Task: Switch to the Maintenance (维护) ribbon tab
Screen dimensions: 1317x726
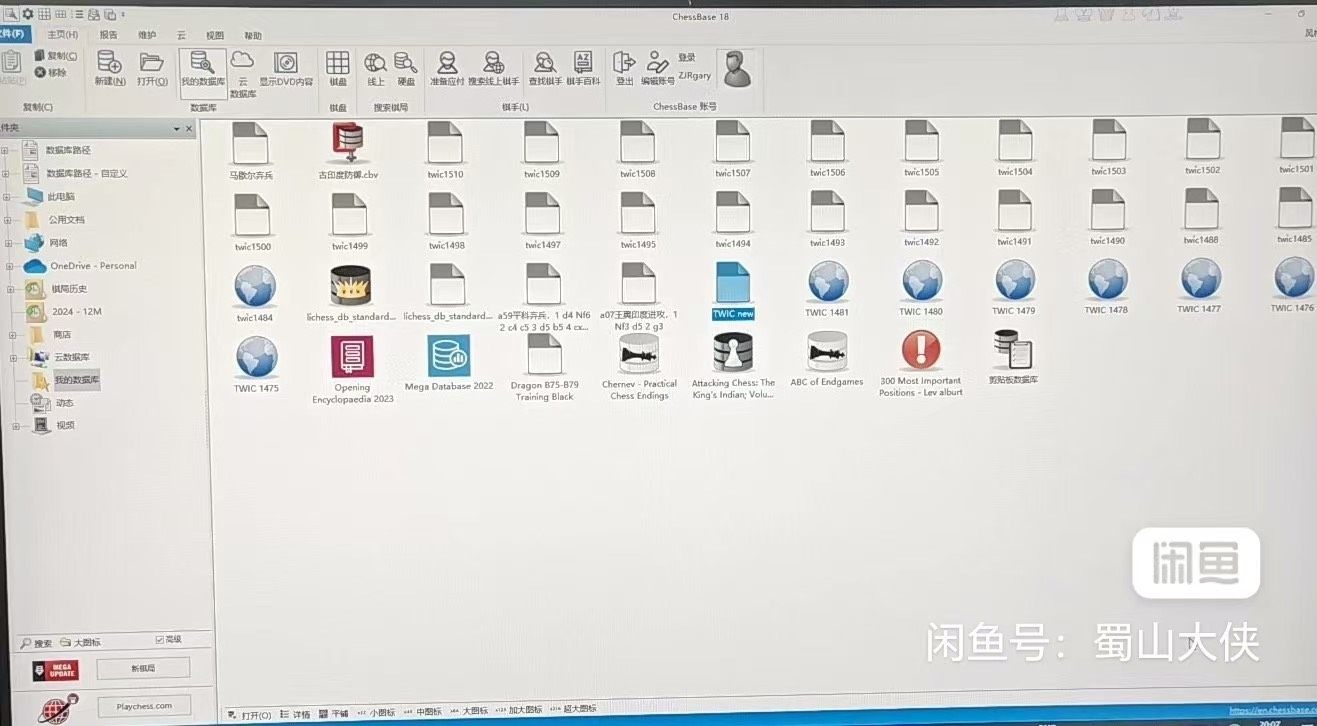Action: coord(146,35)
